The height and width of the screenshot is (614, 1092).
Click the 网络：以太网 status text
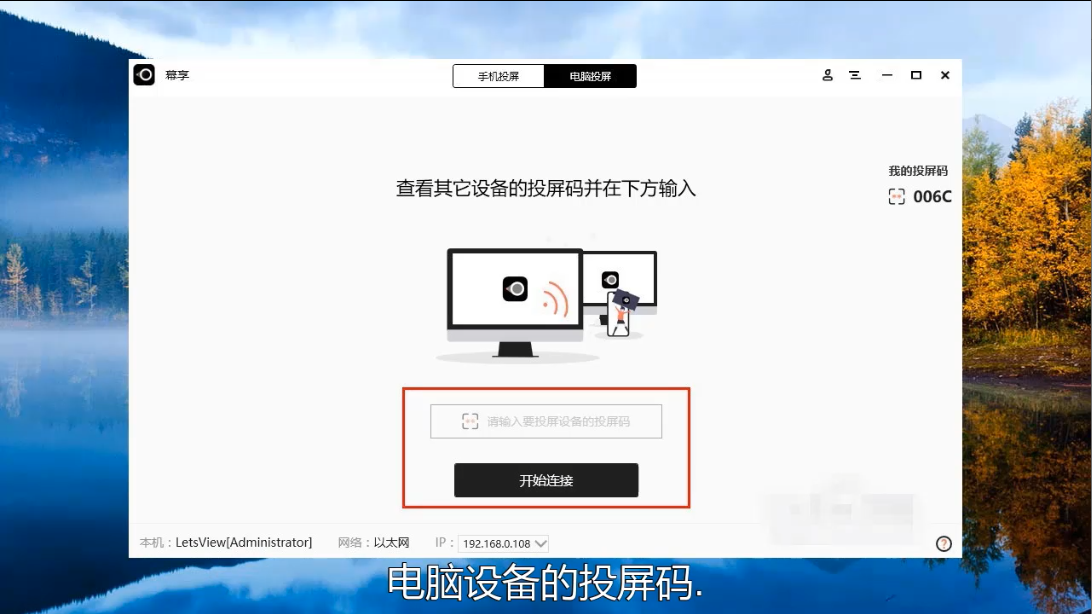[374, 543]
